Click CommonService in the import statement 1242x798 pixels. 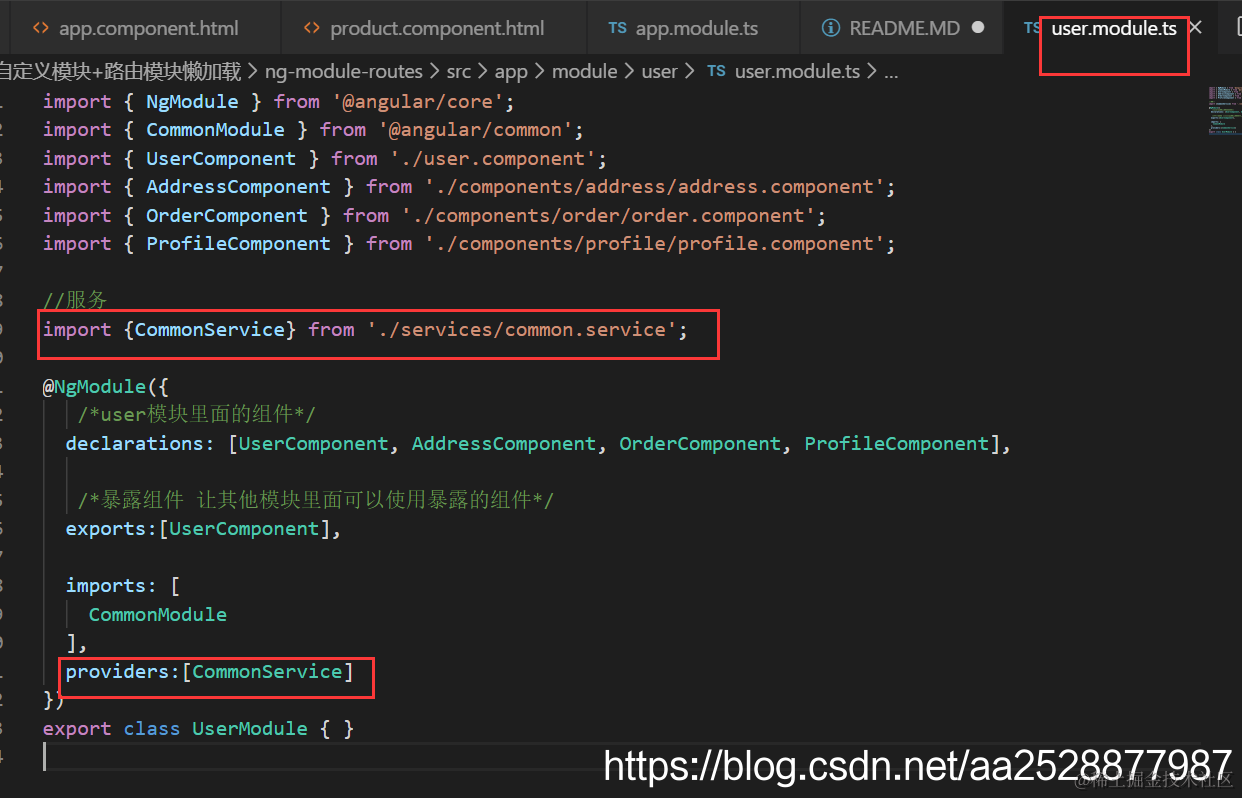(x=210, y=329)
